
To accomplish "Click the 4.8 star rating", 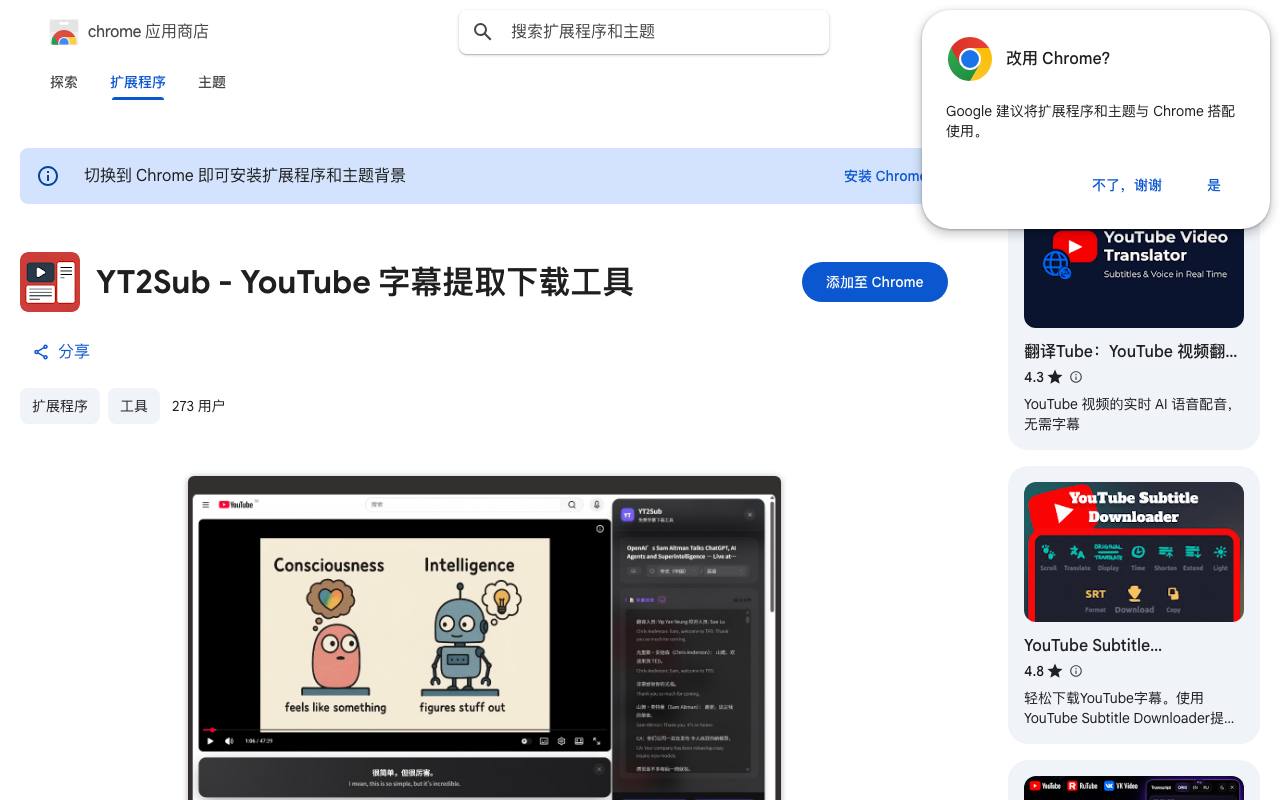I will 1043,671.
